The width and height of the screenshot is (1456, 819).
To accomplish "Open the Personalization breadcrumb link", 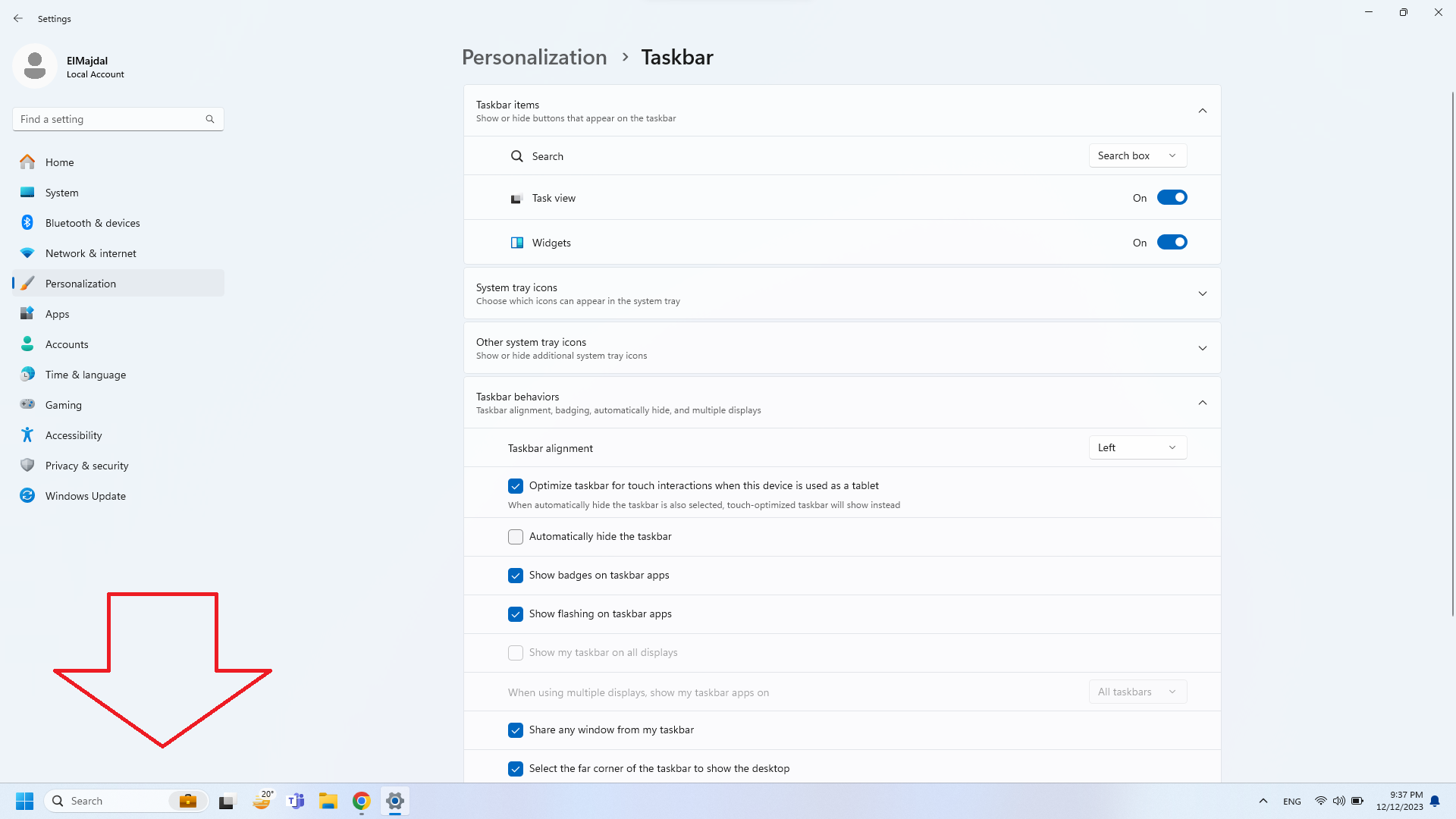I will pyautogui.click(x=534, y=57).
